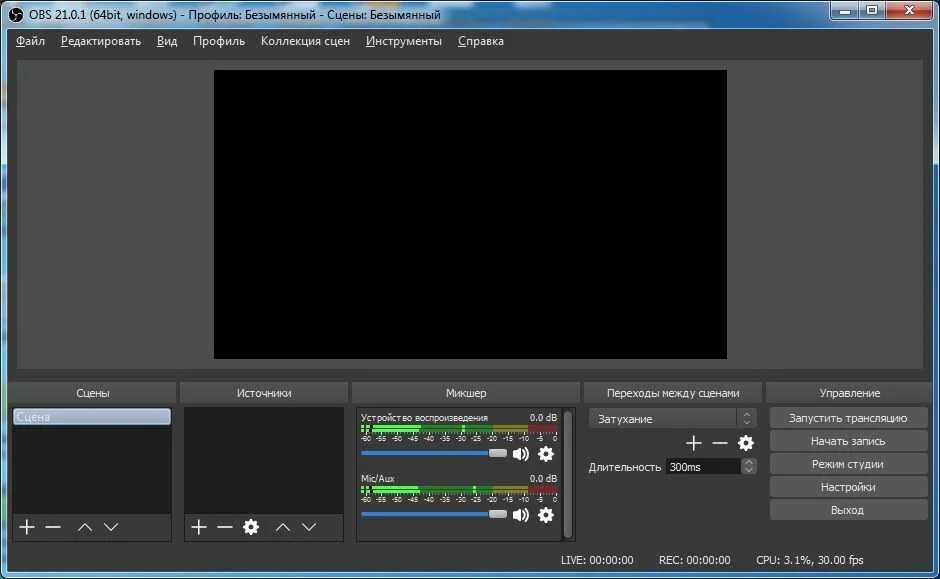
Task: Decrease Длительность with down stepper arrow
Action: pyautogui.click(x=748, y=471)
